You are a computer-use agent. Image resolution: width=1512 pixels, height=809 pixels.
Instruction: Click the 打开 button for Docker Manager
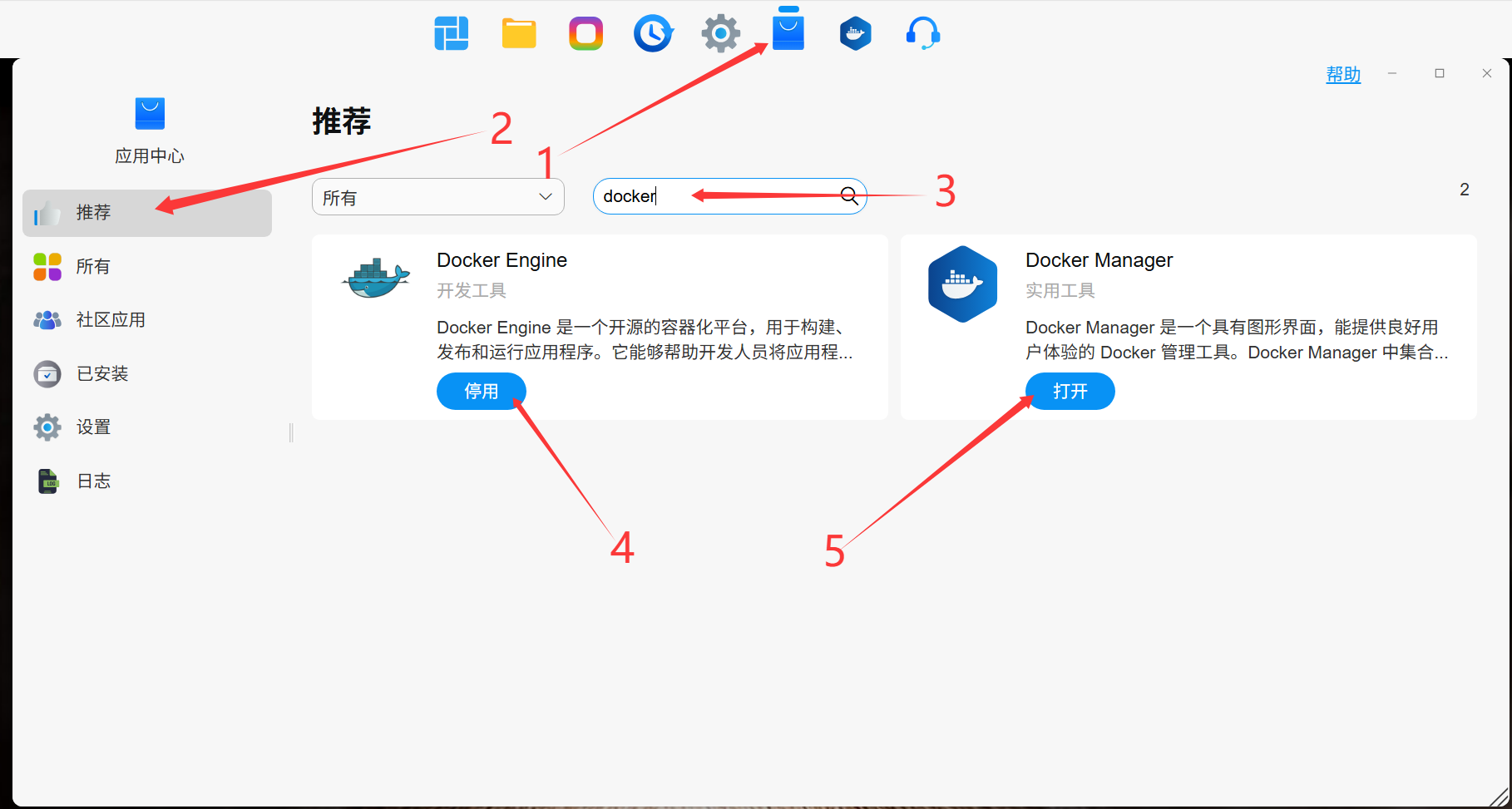click(1070, 392)
